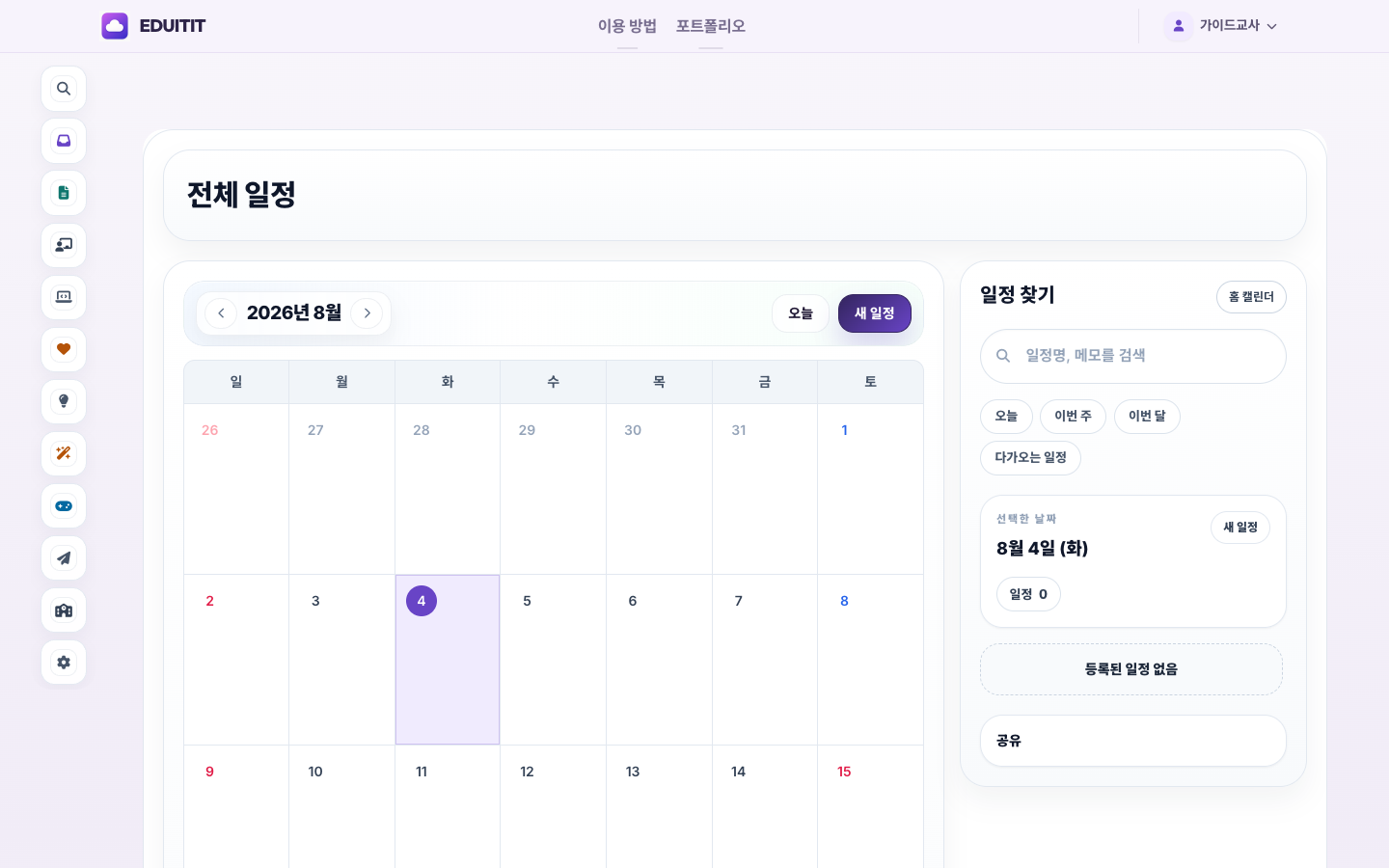Open the lightbulb idea icon

click(64, 401)
